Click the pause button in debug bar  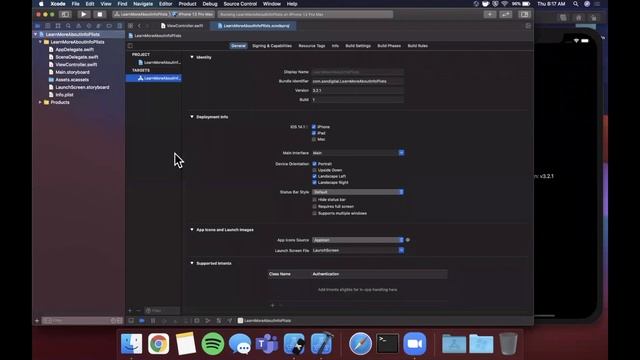point(153,321)
